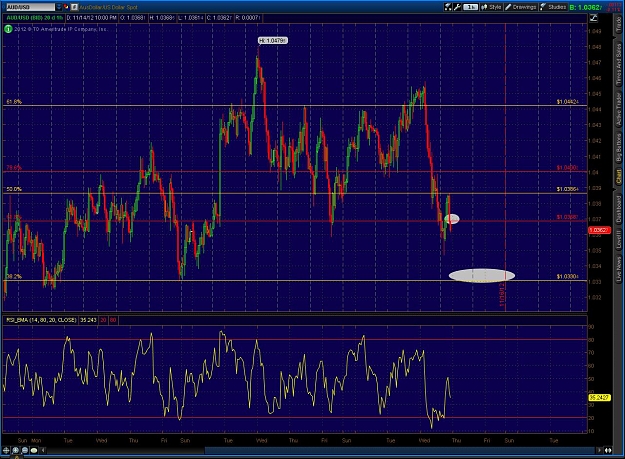This screenshot has height=459, width=625.
Task: Click the price axis scale icon above 1.049
Action: pyautogui.click(x=593, y=18)
